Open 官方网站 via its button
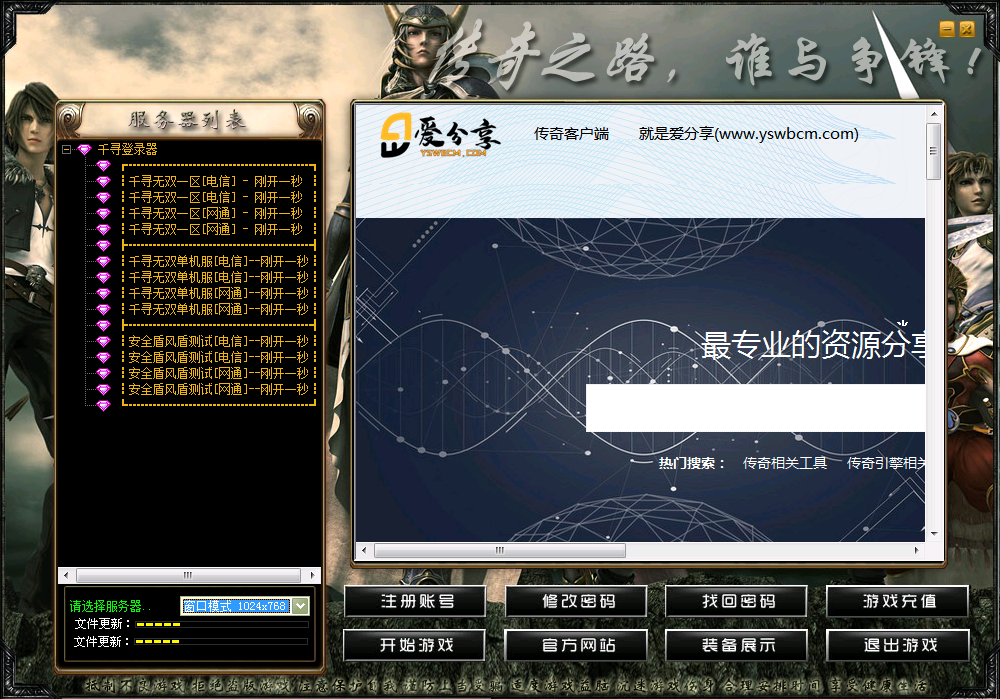This screenshot has width=1000, height=699. pos(576,646)
